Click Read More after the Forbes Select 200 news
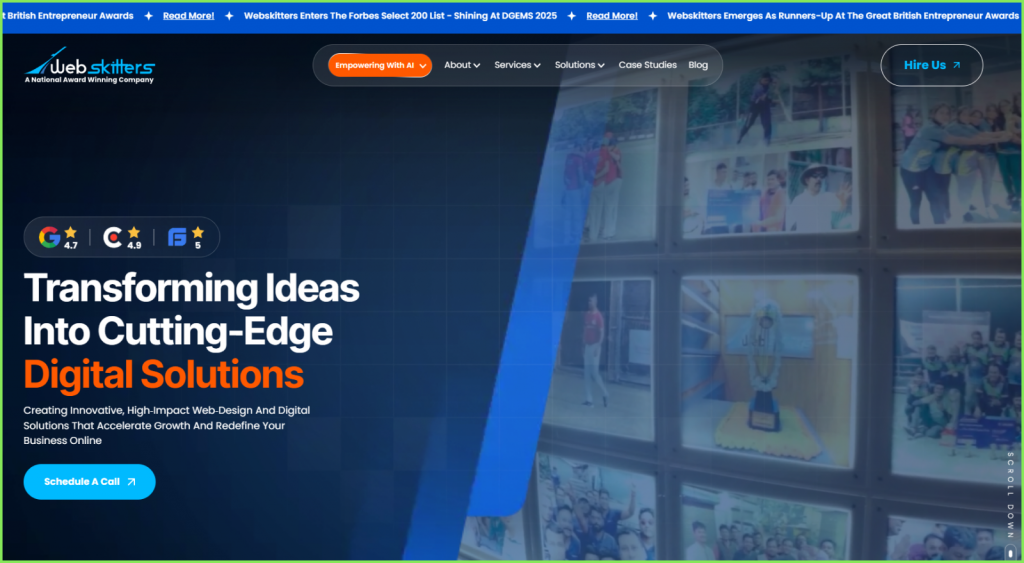Viewport: 1024px width, 563px height. [x=612, y=16]
